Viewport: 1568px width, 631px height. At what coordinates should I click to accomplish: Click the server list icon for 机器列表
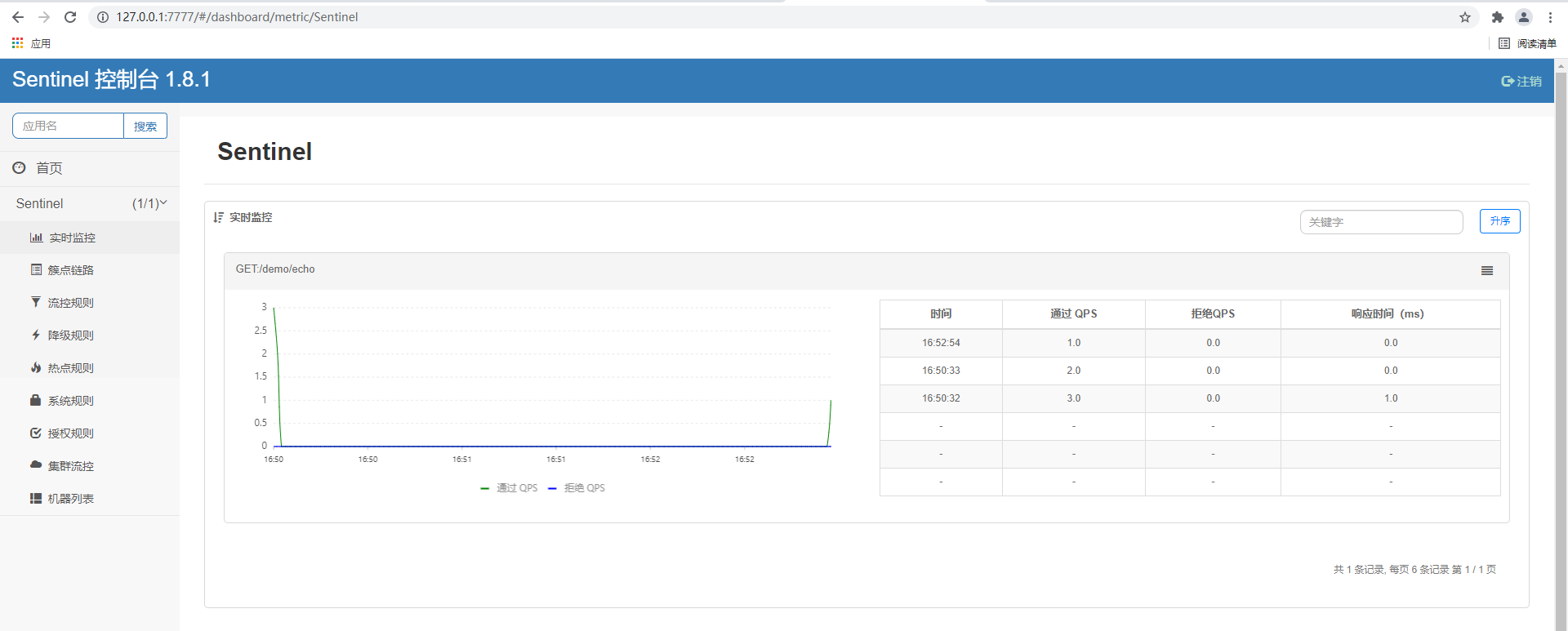click(x=36, y=498)
